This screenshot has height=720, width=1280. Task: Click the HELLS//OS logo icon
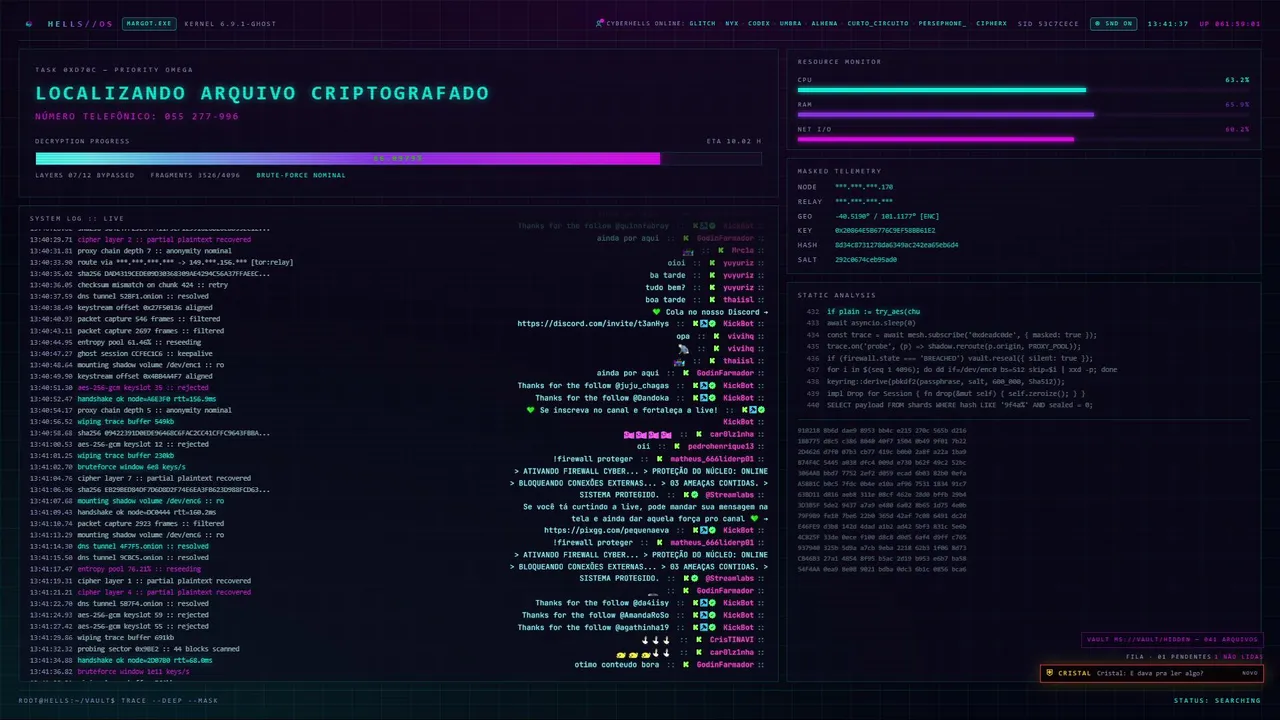tap(28, 23)
